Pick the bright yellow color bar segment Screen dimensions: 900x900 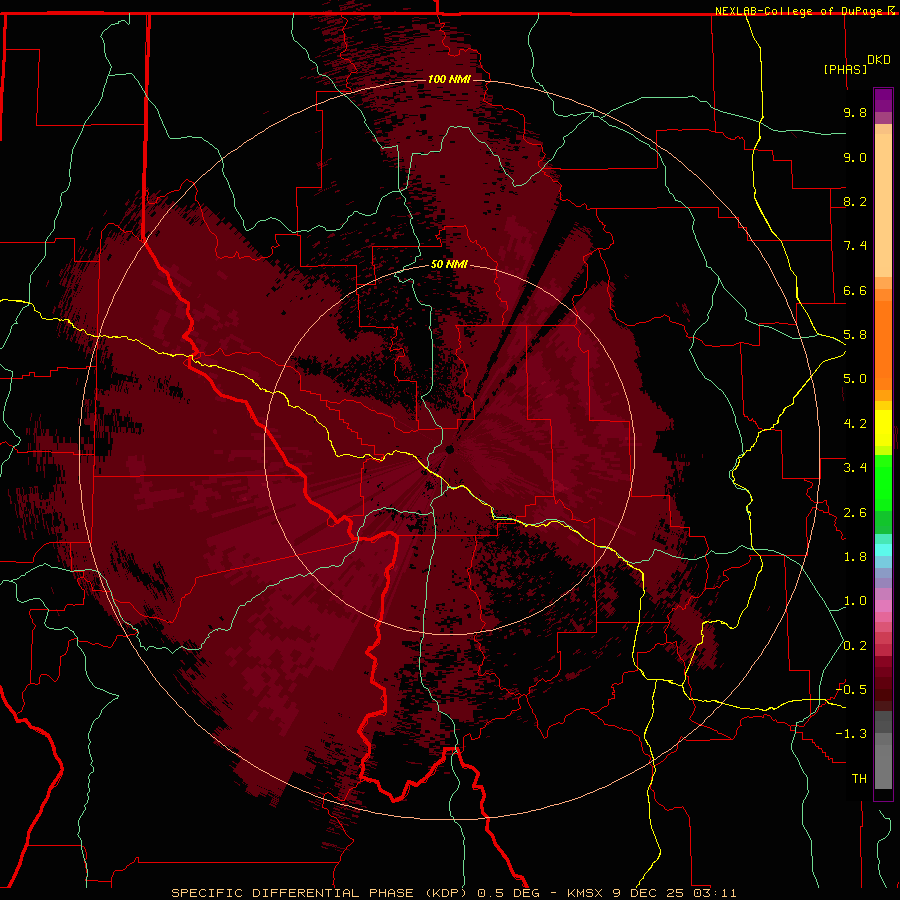pos(883,428)
